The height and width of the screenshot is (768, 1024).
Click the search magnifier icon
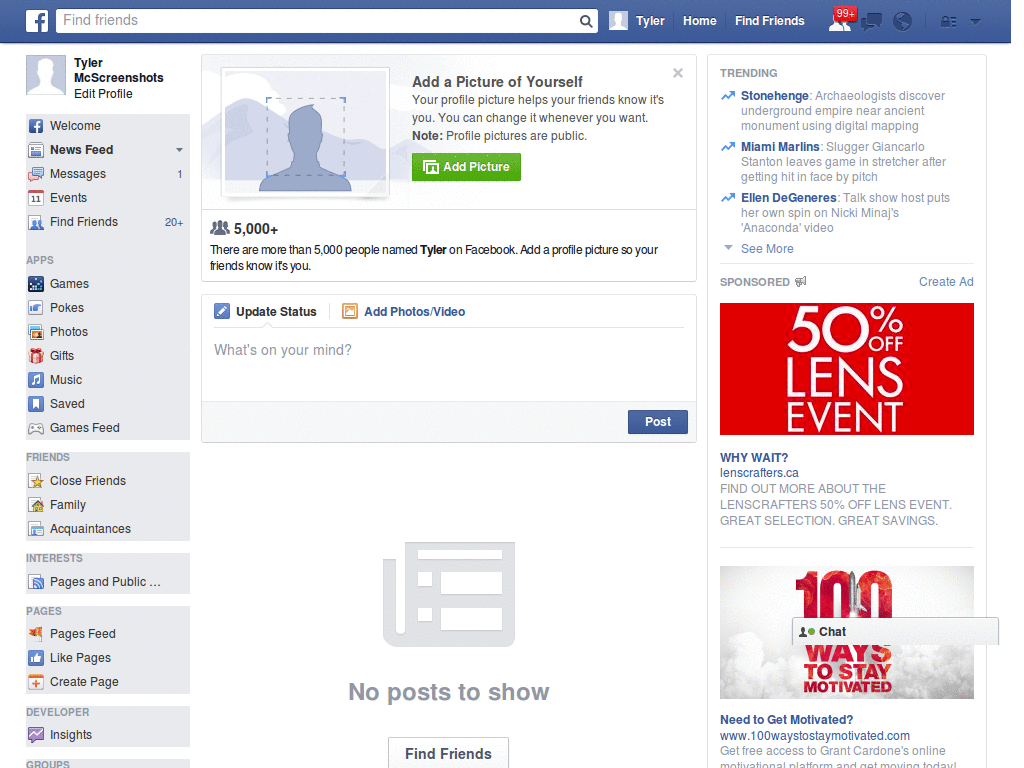pos(586,21)
